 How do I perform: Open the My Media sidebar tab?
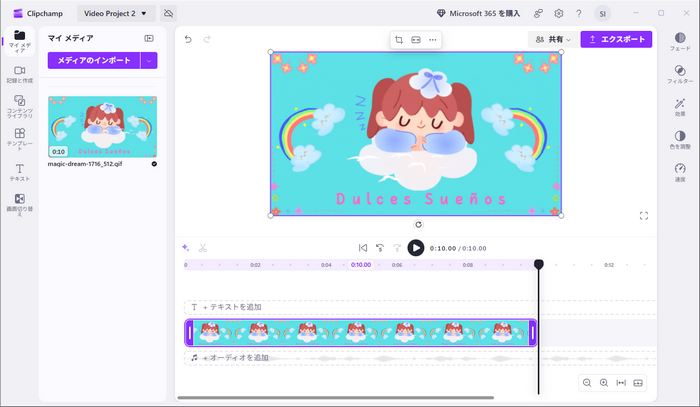click(19, 41)
